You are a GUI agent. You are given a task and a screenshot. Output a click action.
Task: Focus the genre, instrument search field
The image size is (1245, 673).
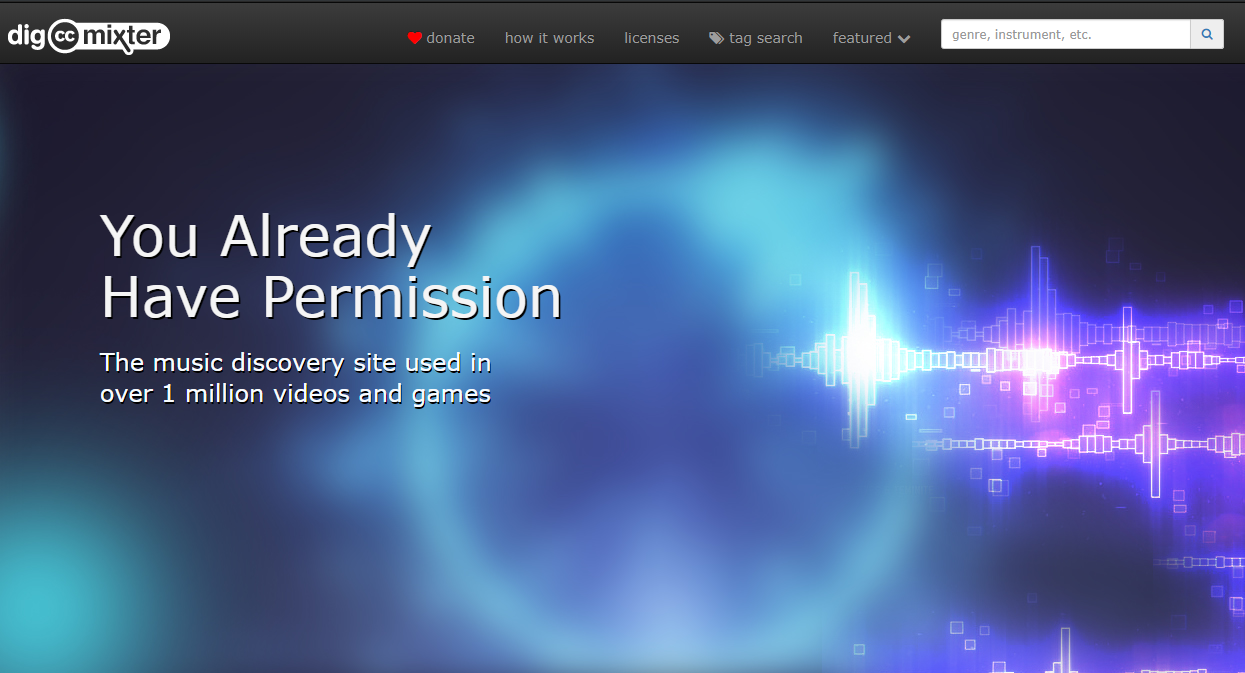pos(1066,34)
